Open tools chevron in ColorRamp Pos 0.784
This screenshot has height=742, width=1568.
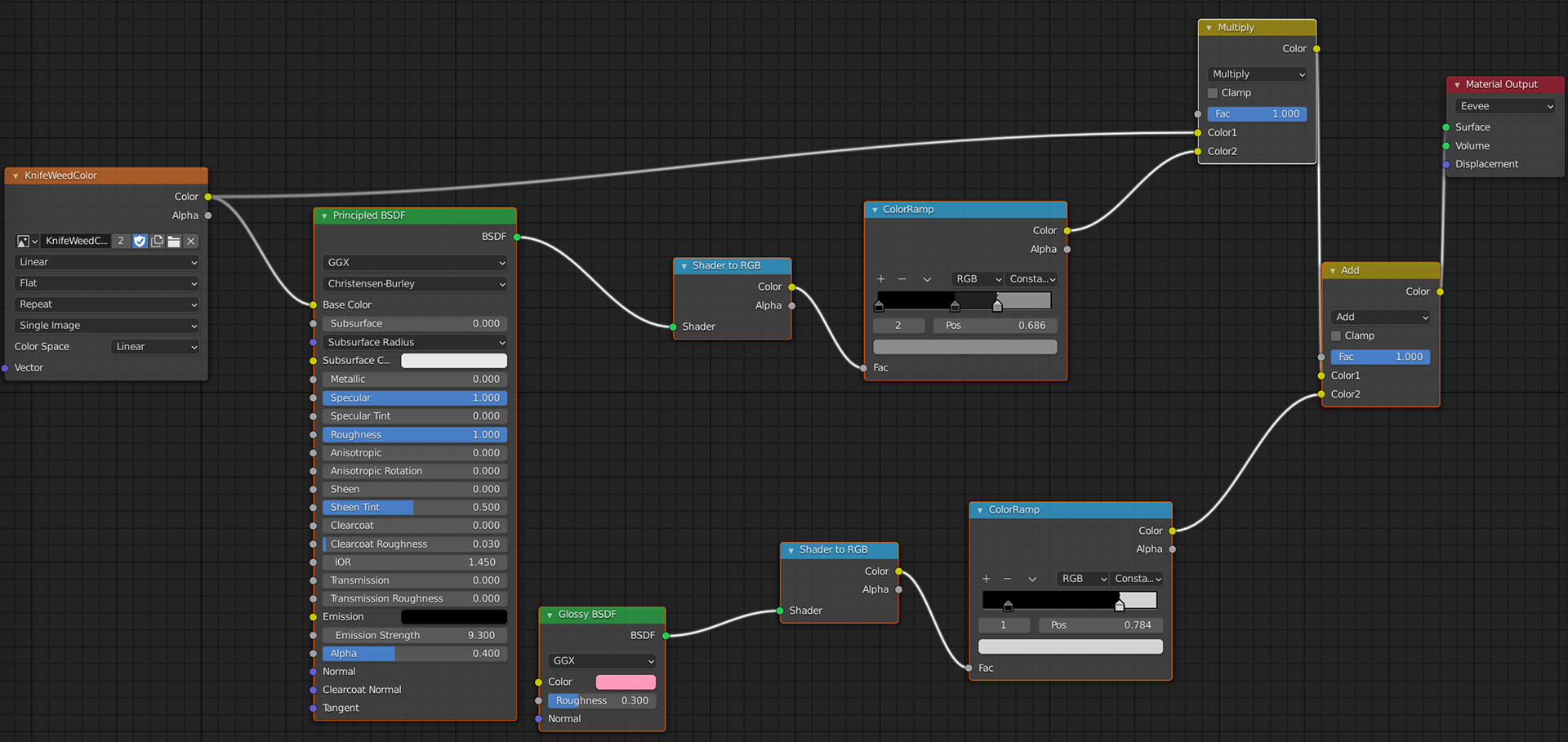pyautogui.click(x=1032, y=579)
